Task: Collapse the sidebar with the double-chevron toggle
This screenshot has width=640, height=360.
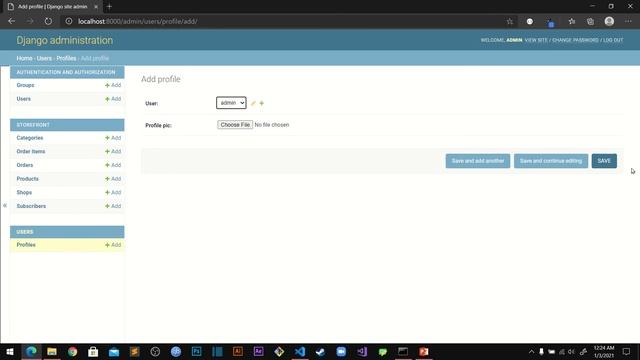Action: 5,205
